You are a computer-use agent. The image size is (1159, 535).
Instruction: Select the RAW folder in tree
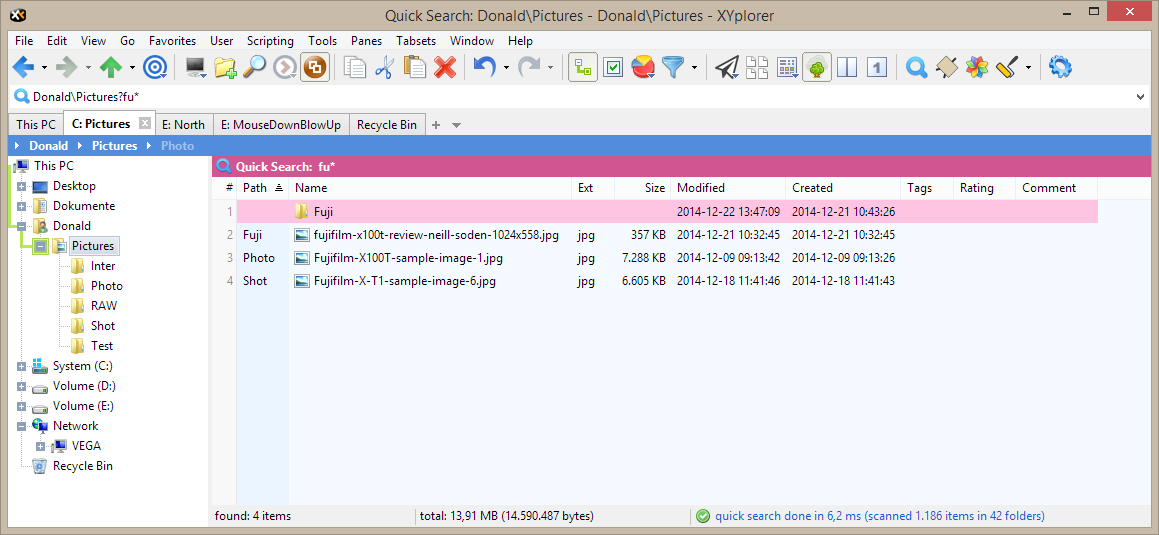pyautogui.click(x=103, y=306)
